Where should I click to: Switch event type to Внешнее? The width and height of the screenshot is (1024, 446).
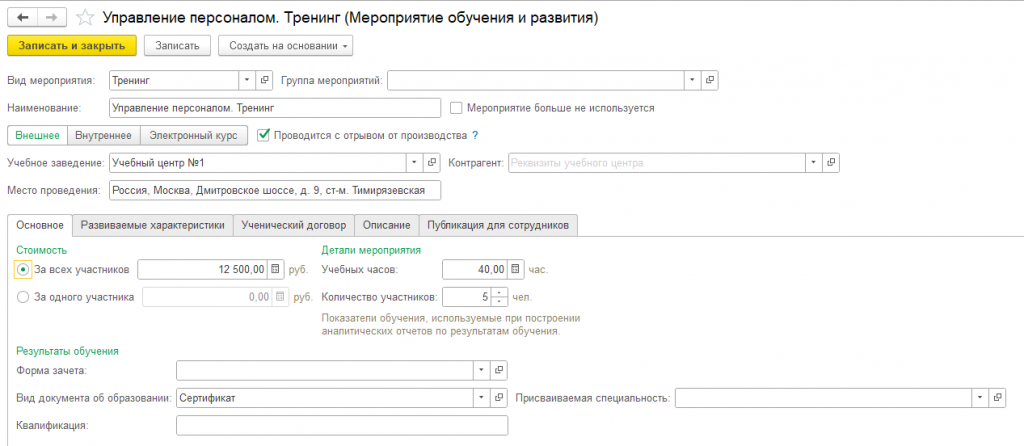pyautogui.click(x=37, y=135)
